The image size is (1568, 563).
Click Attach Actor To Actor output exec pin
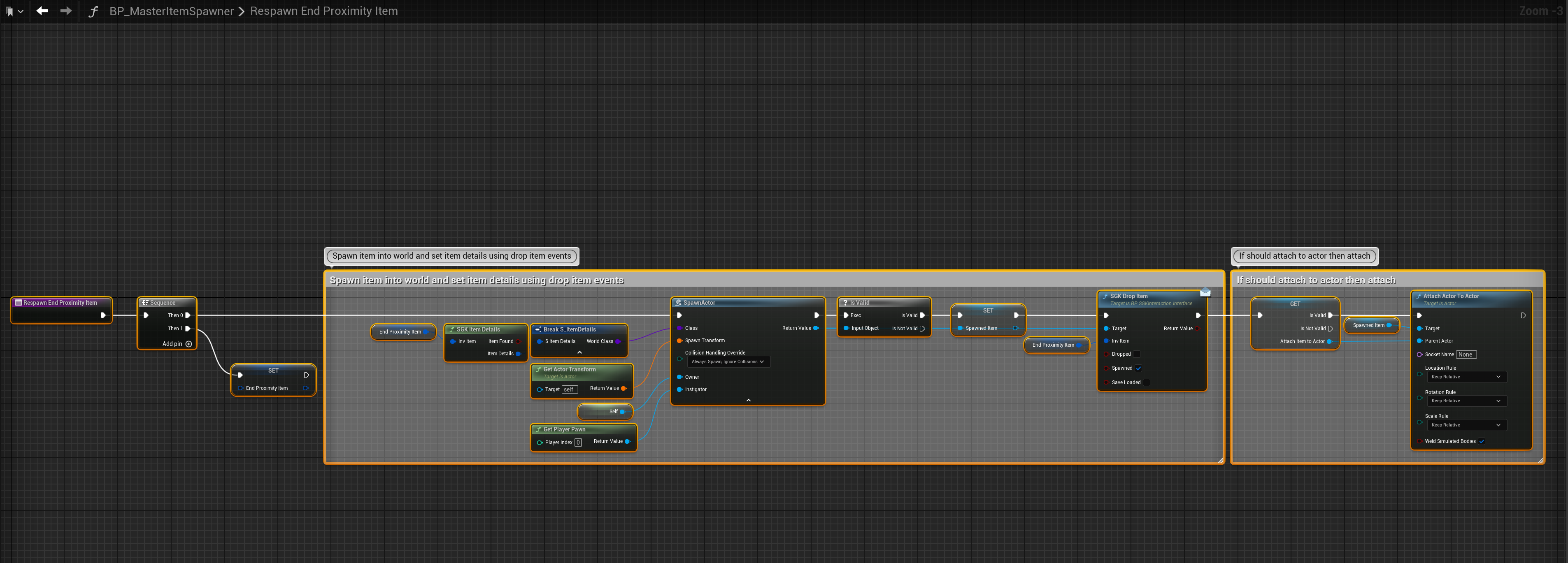tap(1523, 315)
